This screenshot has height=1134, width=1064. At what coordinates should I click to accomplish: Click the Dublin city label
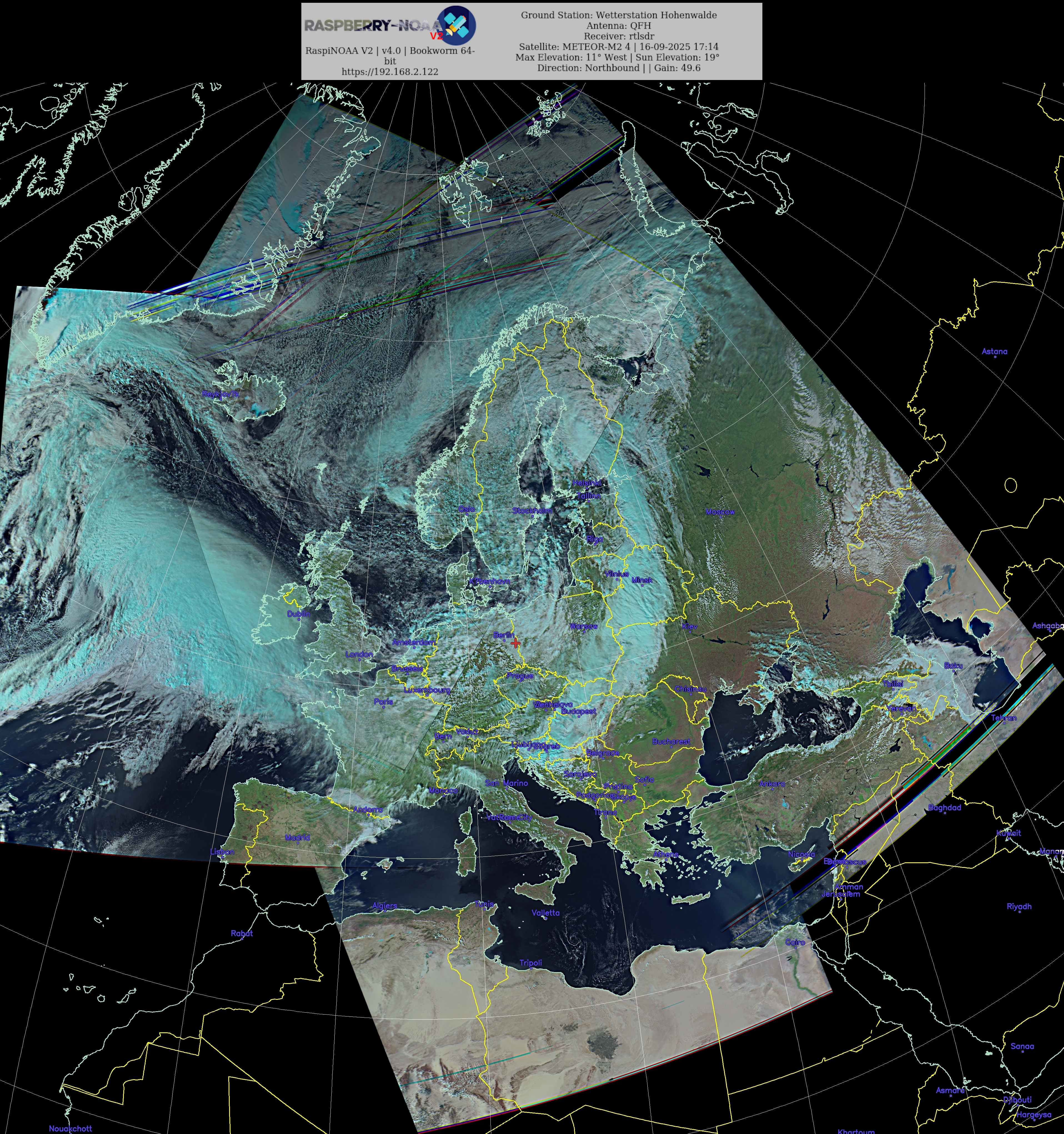point(298,614)
